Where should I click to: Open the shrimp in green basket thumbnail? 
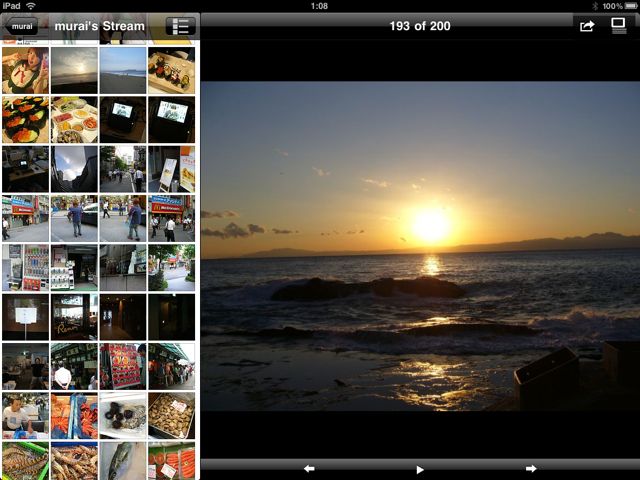(25, 461)
